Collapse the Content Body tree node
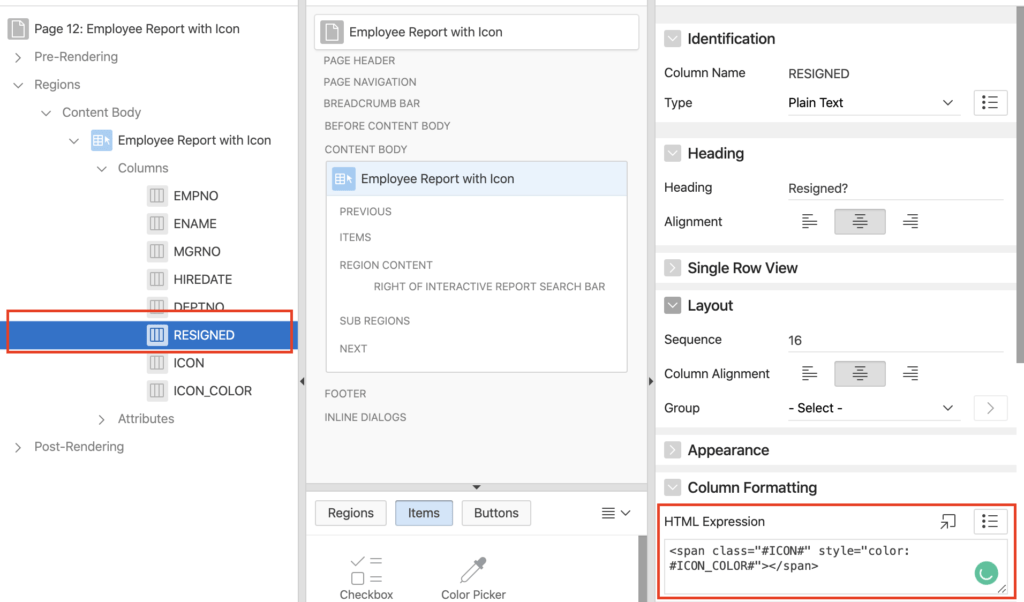Screen dimensions: 1024x602 [x=46, y=113]
